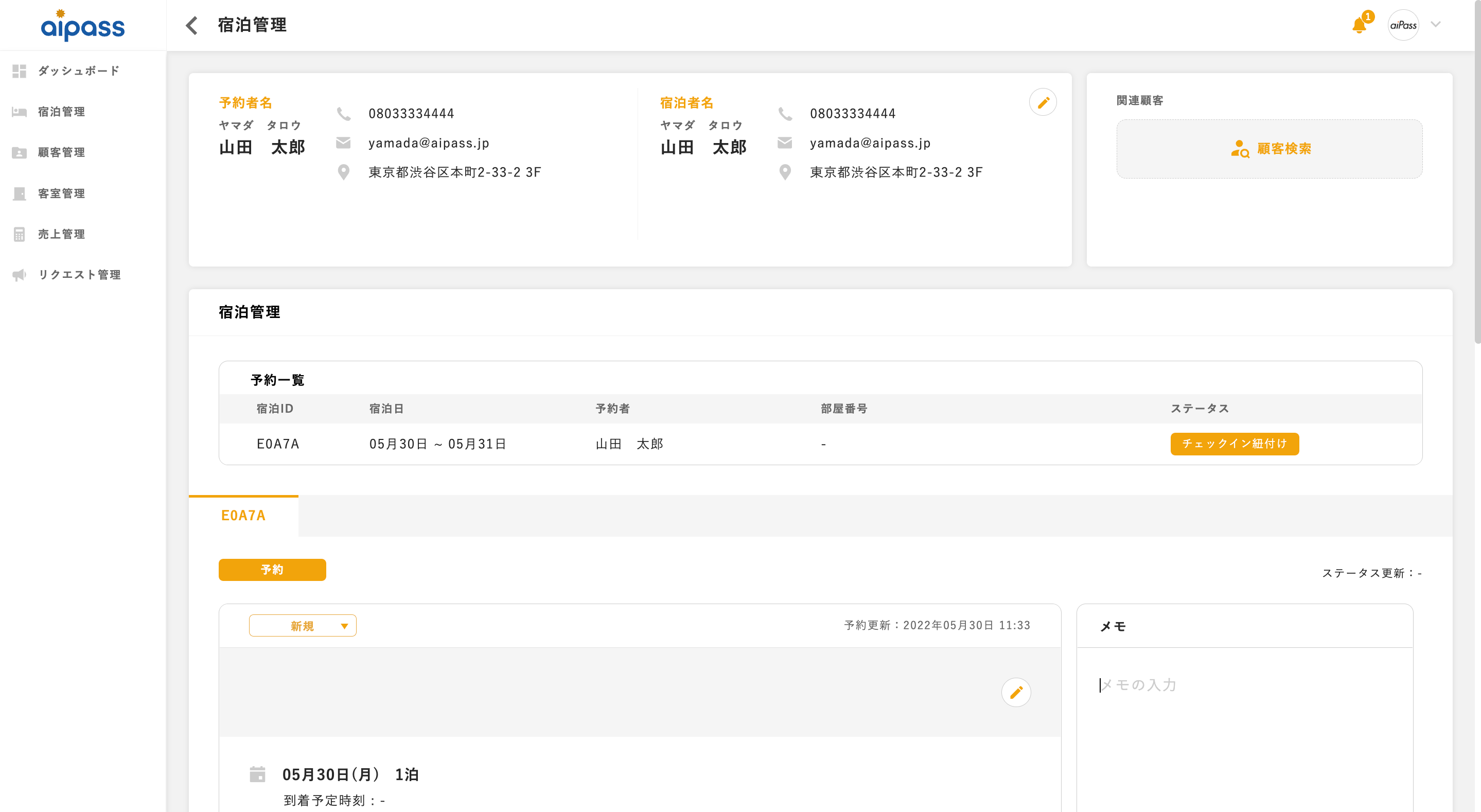Viewport: 1481px width, 812px height.
Task: Click the dashboard grid icon
Action: (x=19, y=70)
